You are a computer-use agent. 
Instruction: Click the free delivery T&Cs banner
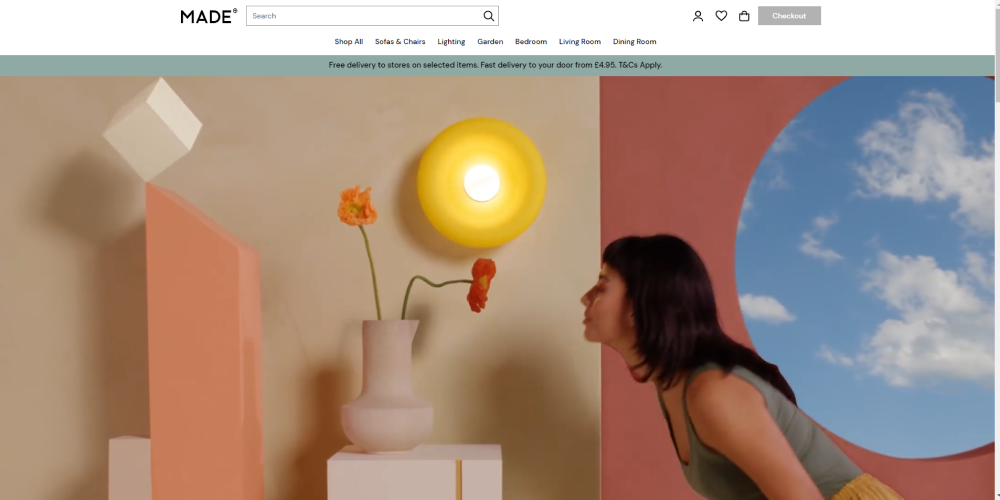tap(497, 65)
